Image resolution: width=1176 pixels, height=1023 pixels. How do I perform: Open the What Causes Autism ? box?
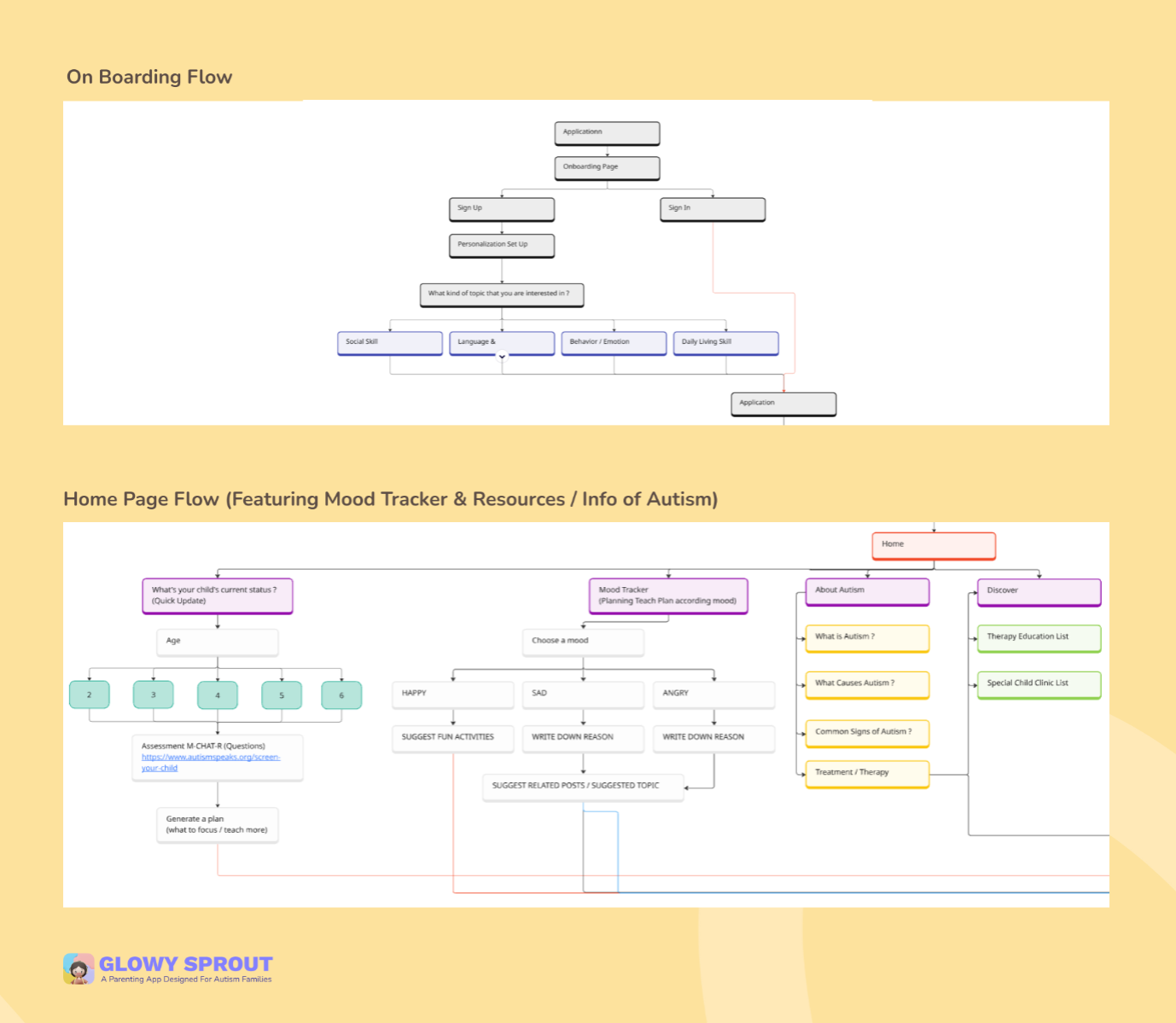pyautogui.click(x=867, y=683)
